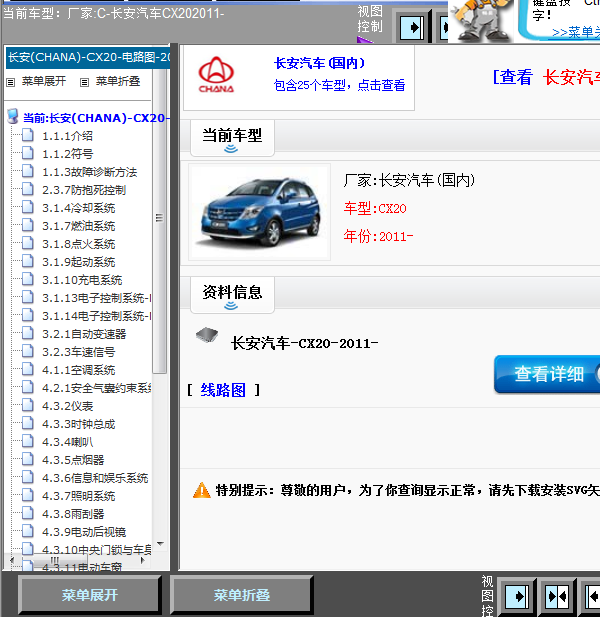Click the 菜单折叠 bottom button
Image resolution: width=600 pixels, height=617 pixels.
tap(242, 595)
